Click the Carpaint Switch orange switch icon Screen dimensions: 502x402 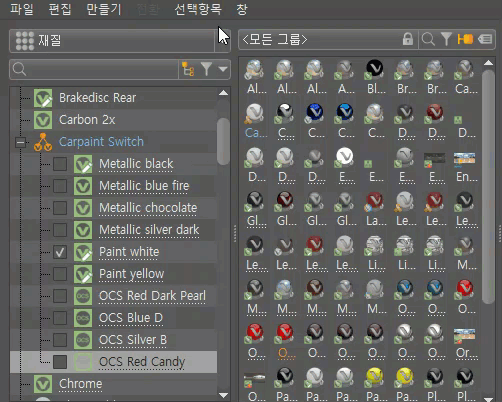coord(43,142)
